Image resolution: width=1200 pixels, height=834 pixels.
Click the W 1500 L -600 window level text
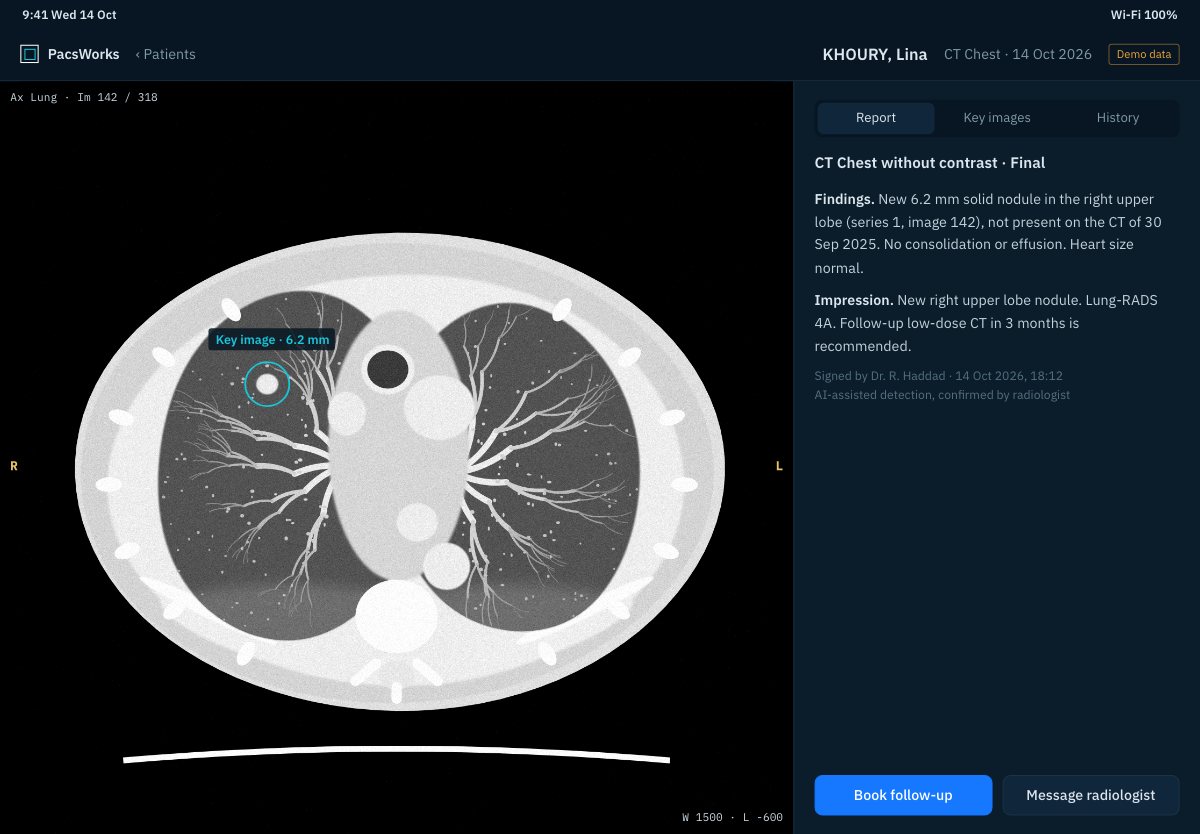[732, 817]
